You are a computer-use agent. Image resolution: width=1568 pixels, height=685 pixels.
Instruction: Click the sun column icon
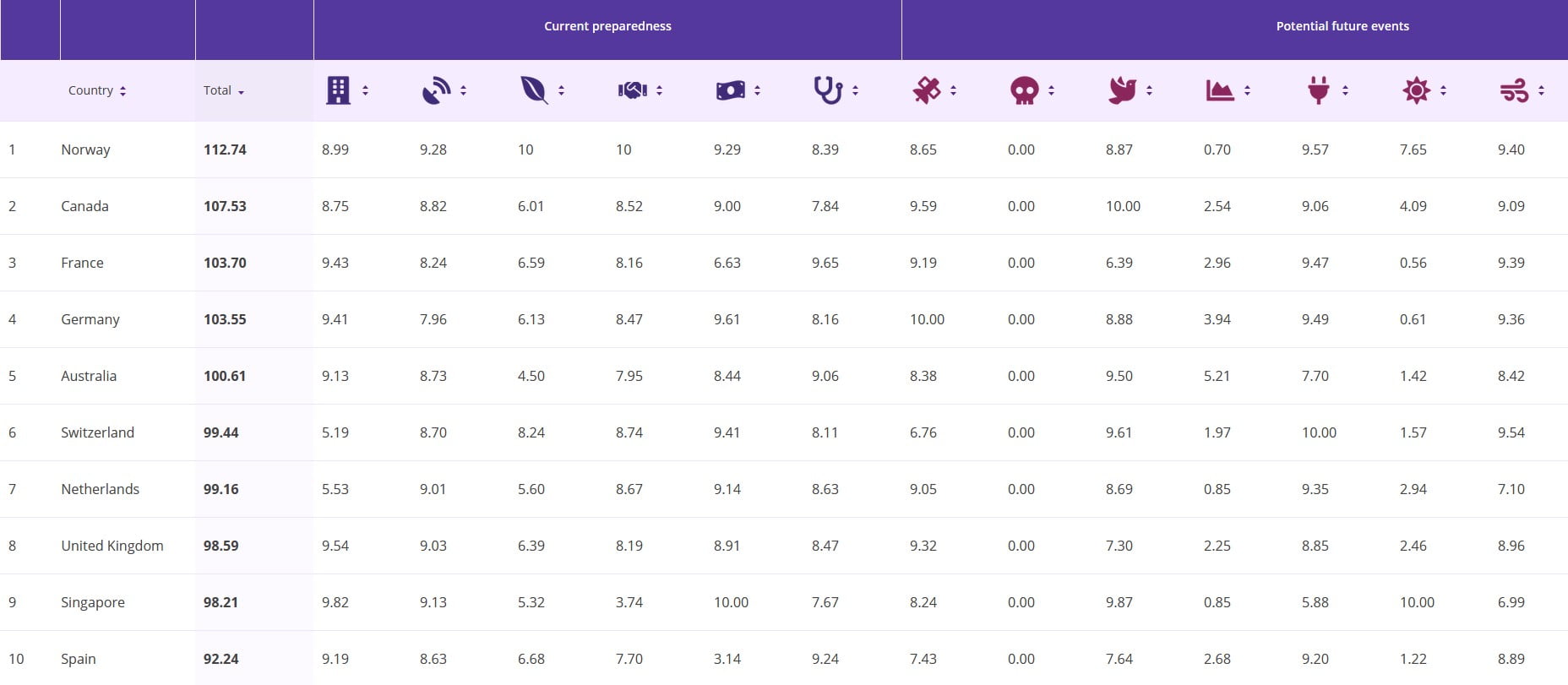click(1416, 90)
